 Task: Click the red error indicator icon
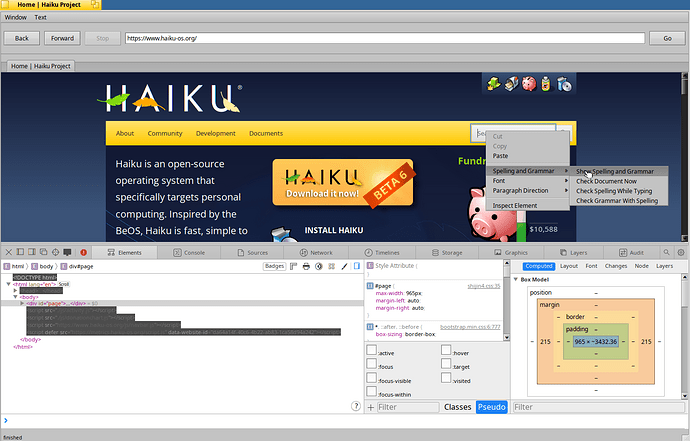(83, 252)
